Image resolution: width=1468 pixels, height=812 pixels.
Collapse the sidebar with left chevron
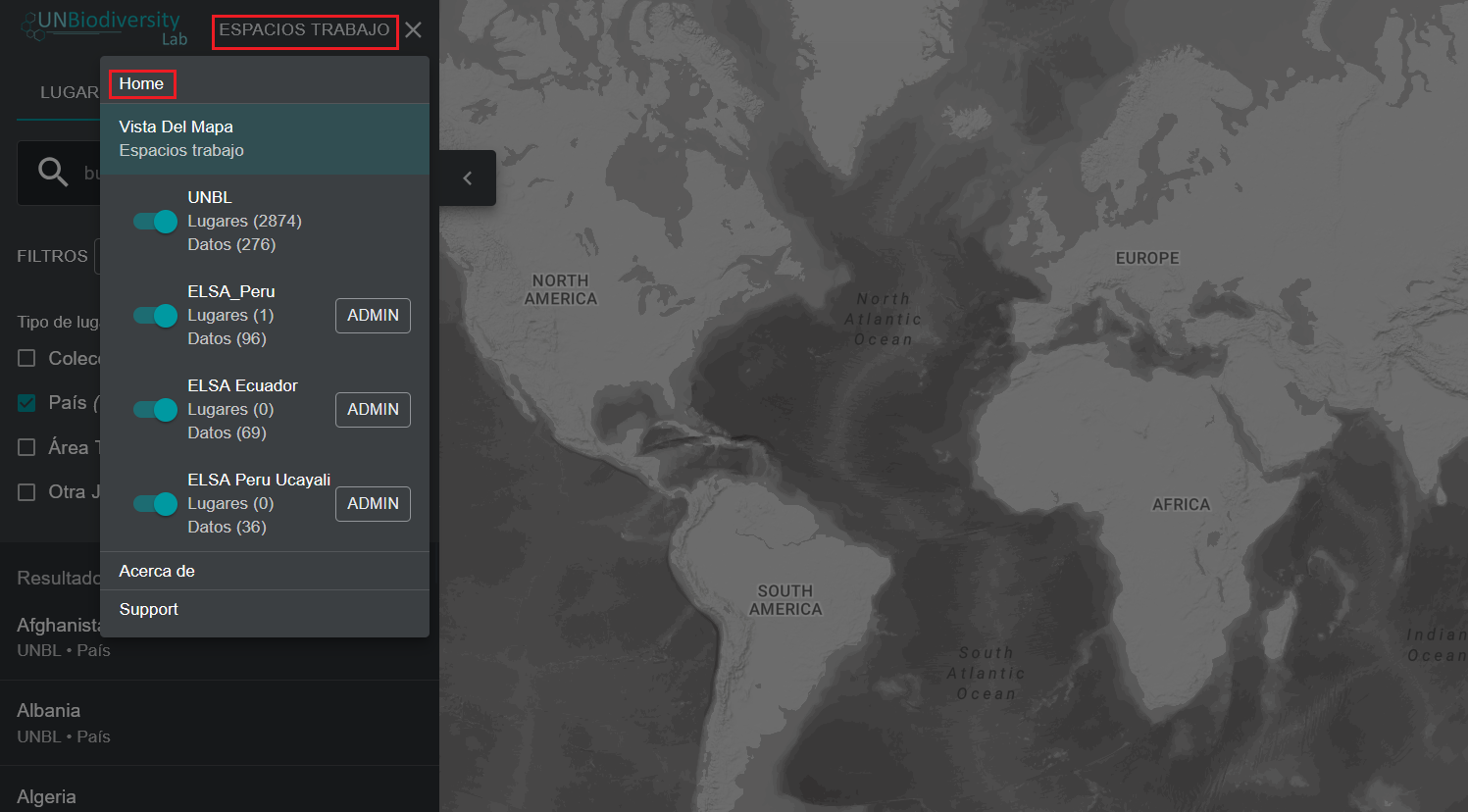[x=468, y=178]
